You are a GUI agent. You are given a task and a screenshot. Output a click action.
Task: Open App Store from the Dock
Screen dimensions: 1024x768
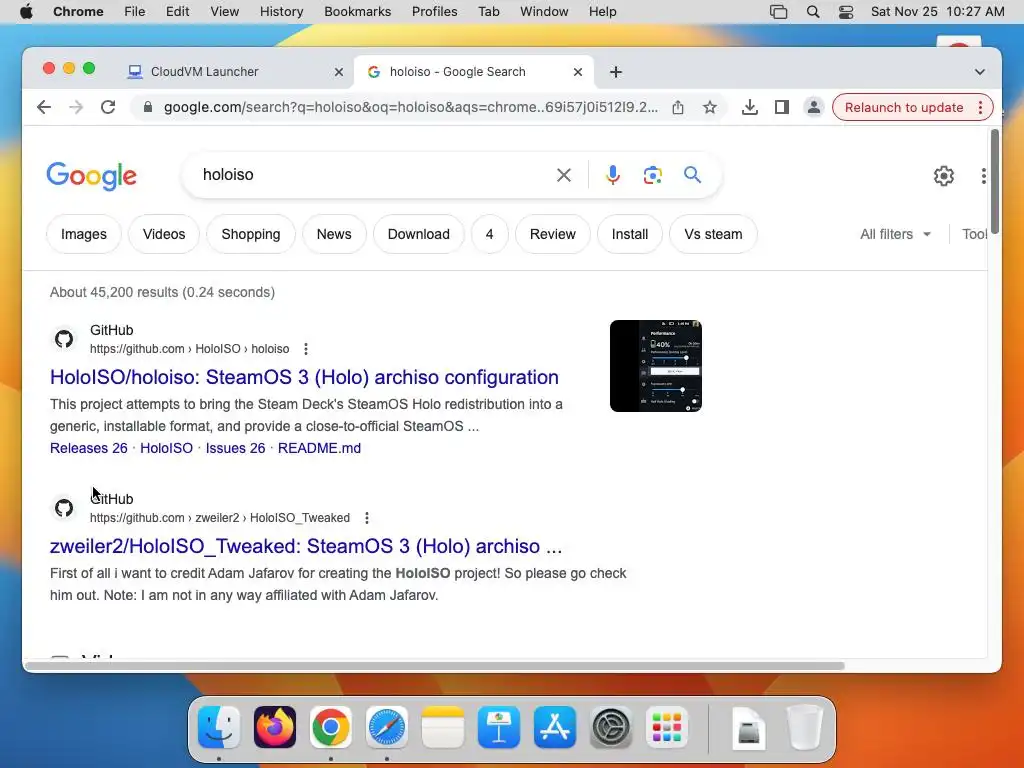tap(555, 727)
